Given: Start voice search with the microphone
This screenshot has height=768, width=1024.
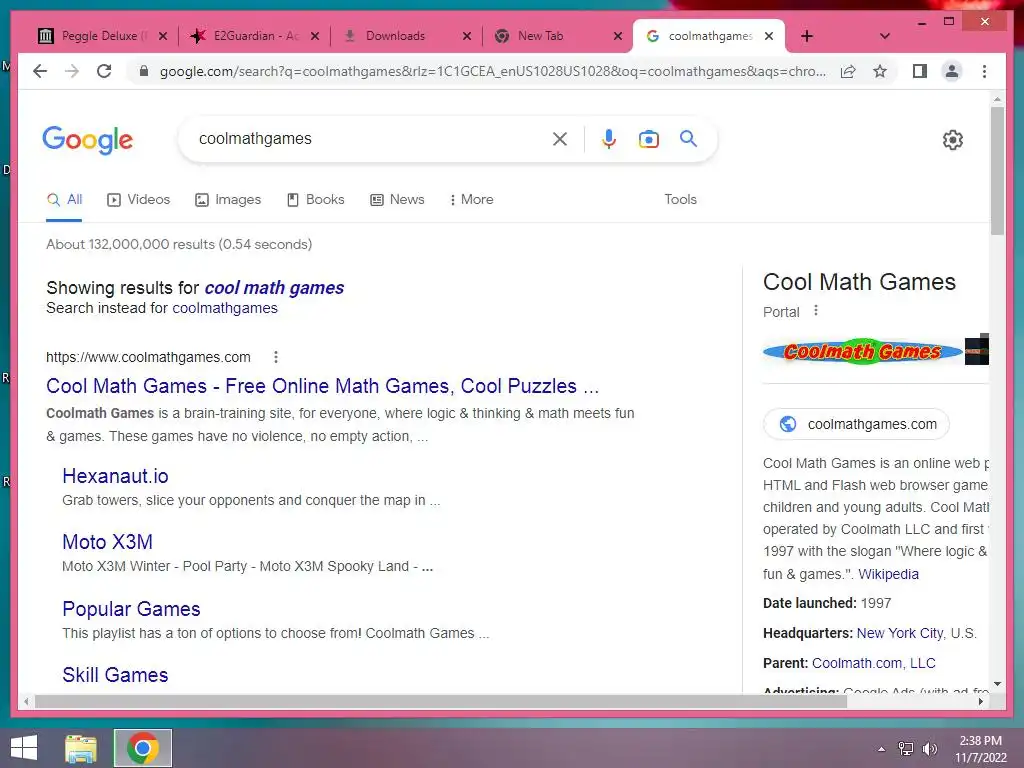Looking at the screenshot, I should click(609, 138).
